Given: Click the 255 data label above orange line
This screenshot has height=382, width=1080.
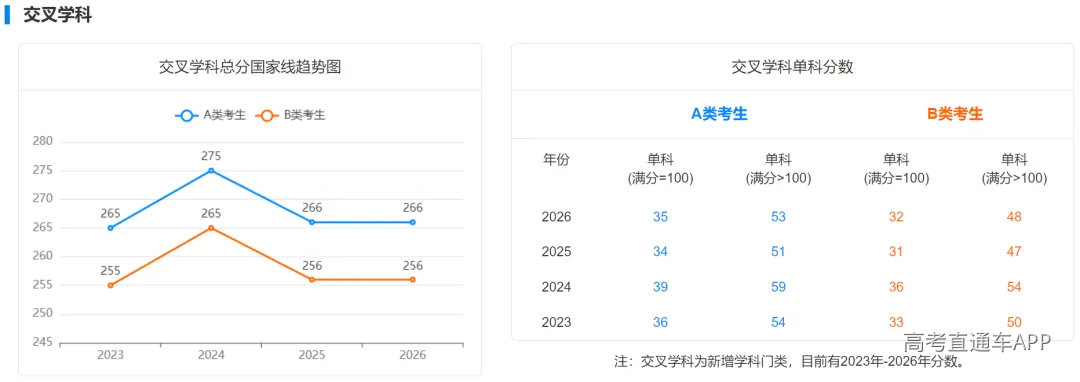Looking at the screenshot, I should pyautogui.click(x=110, y=270).
